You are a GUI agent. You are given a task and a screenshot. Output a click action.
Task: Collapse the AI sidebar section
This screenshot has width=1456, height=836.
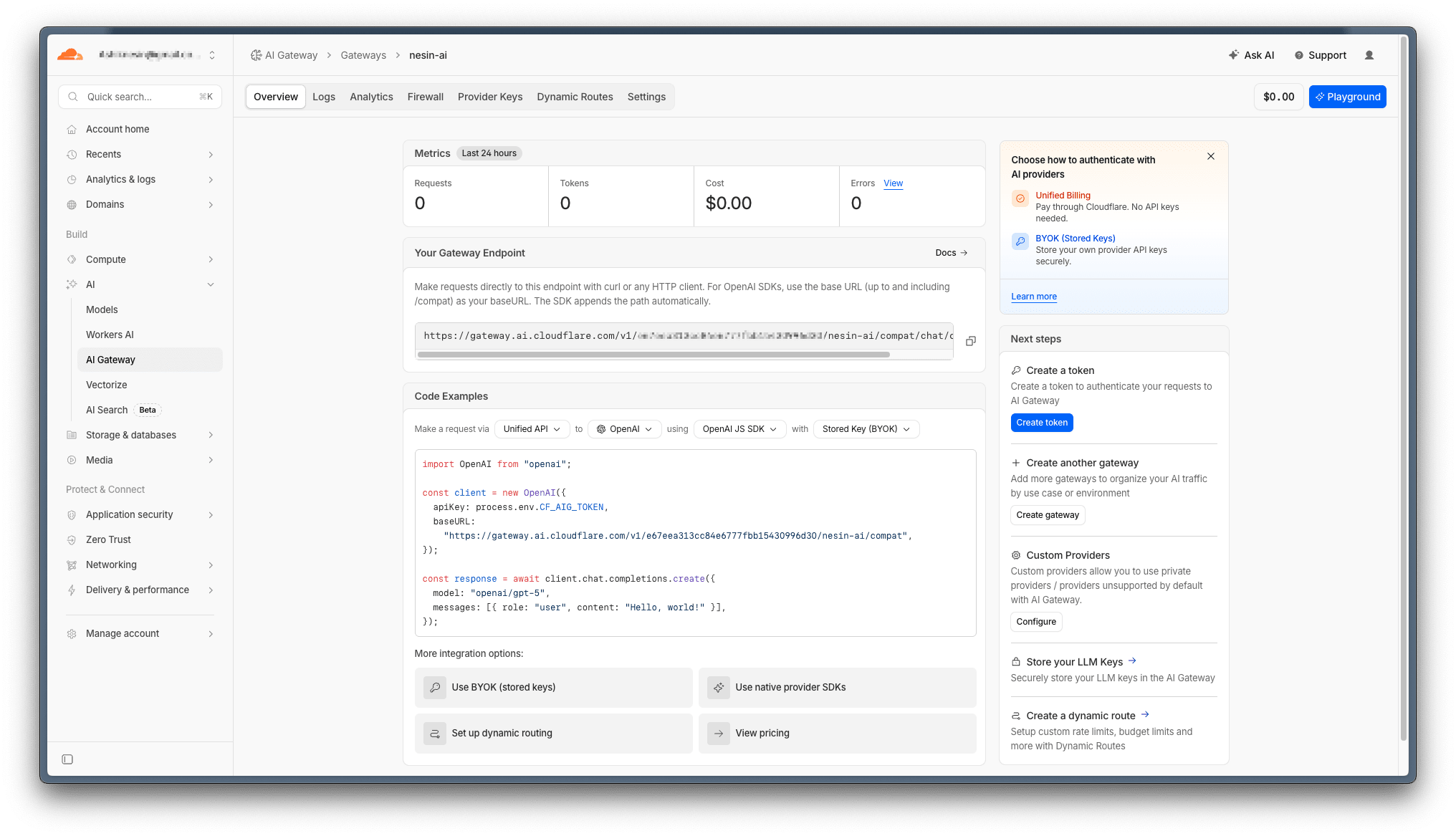211,284
